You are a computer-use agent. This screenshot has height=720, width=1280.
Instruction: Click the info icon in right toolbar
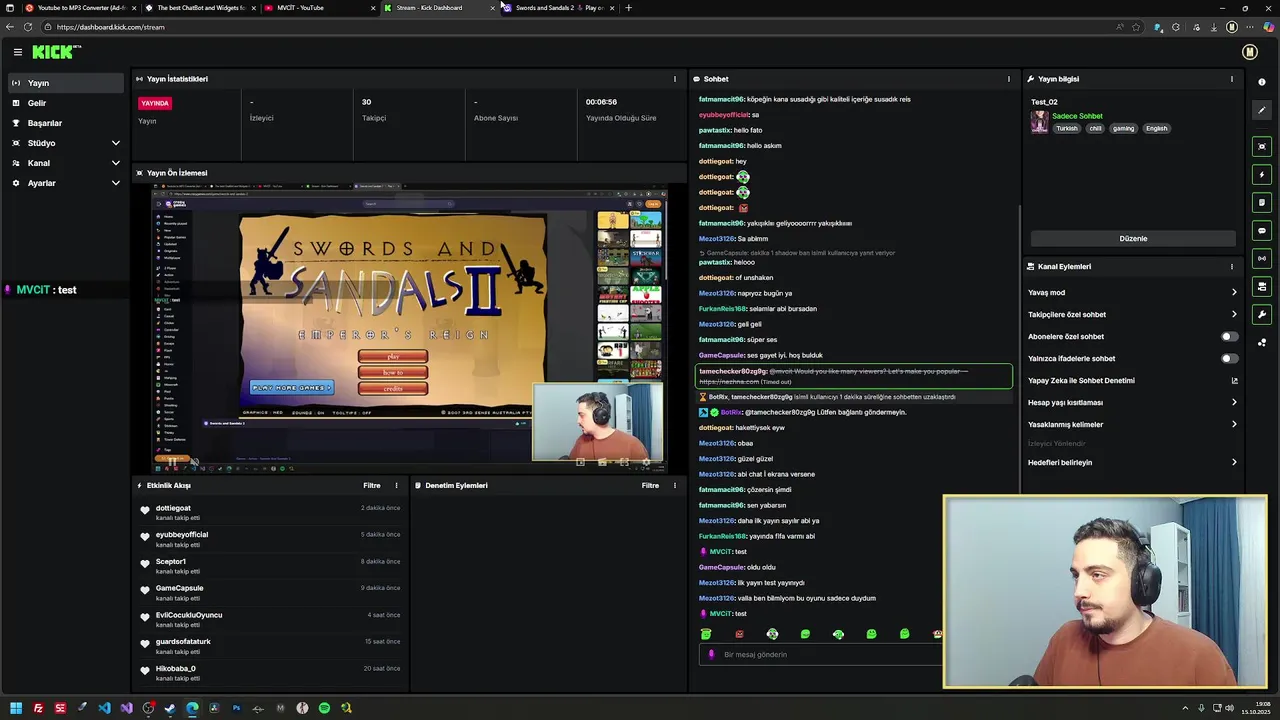(x=1262, y=82)
